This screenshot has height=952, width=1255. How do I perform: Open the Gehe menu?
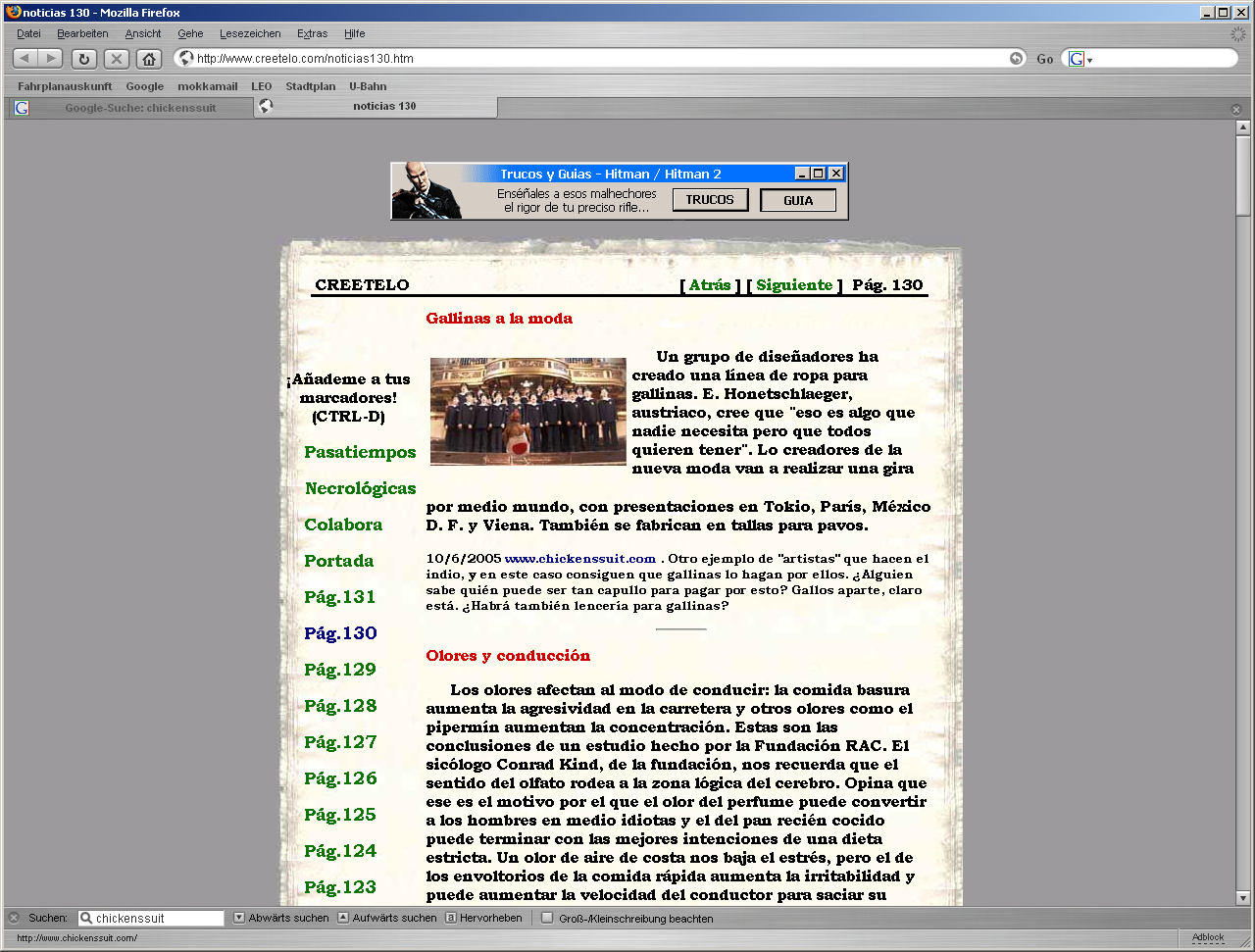click(x=190, y=33)
